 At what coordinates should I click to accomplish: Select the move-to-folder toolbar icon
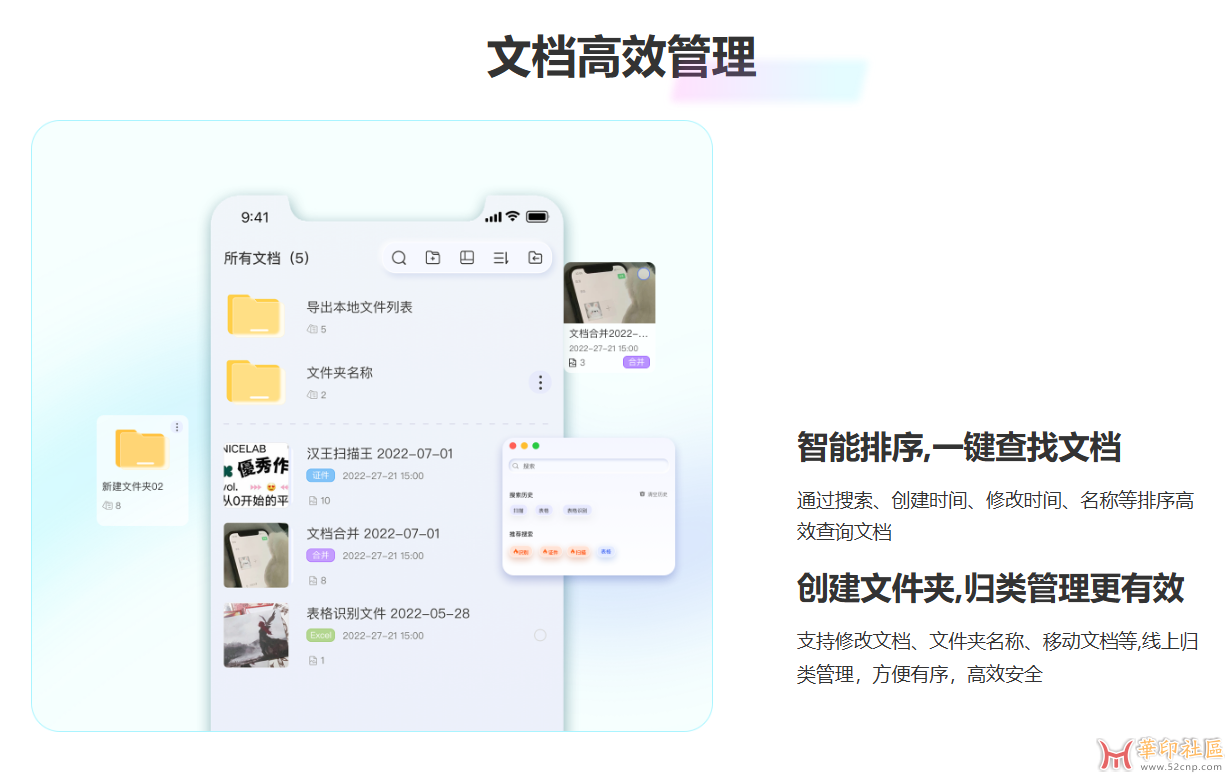pyautogui.click(x=535, y=257)
